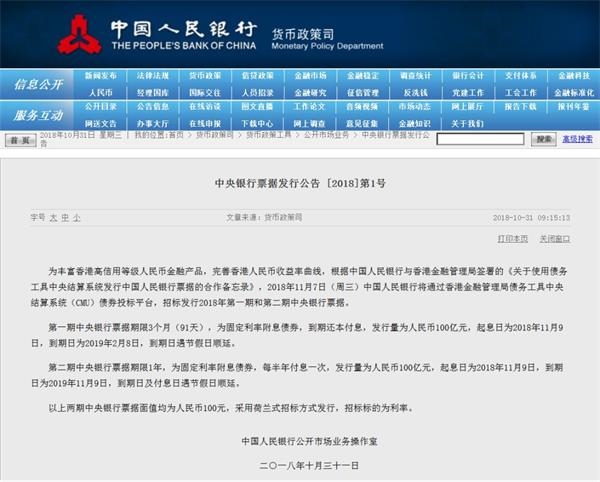The height and width of the screenshot is (482, 600).
Task: Open 公告信息 in the 服务互动 row
Action: 152,106
